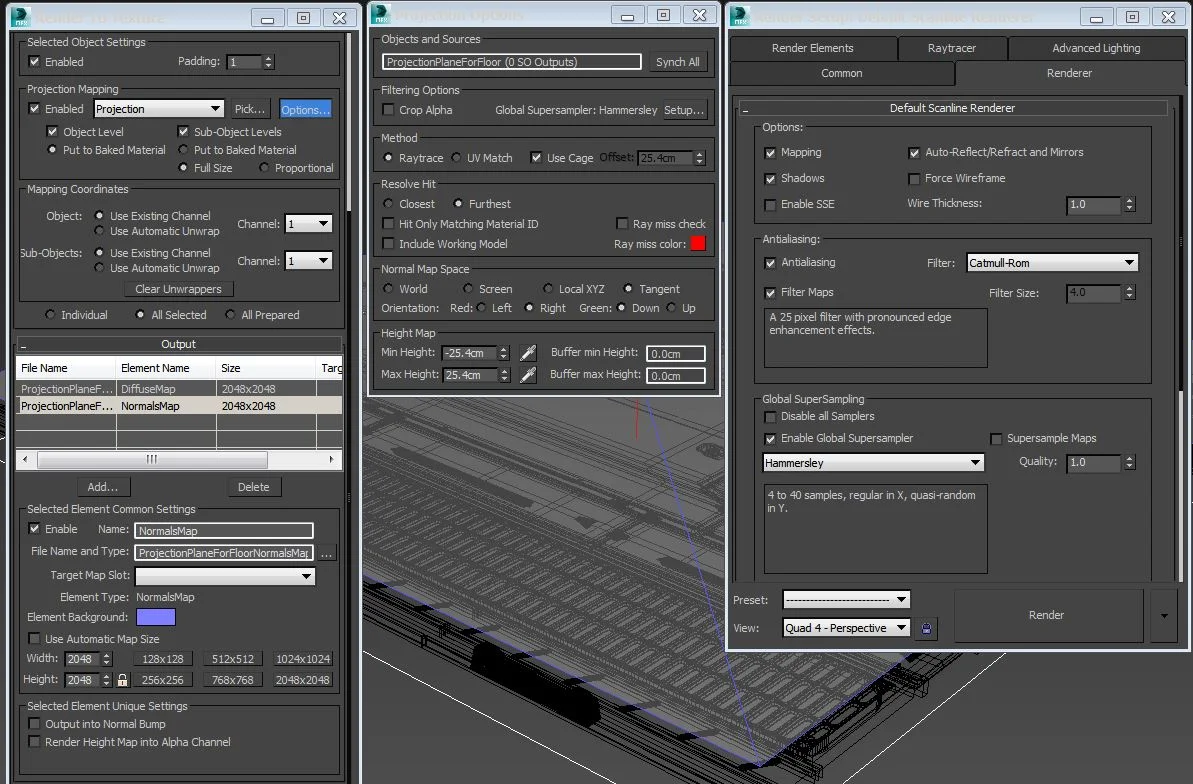Image resolution: width=1193 pixels, height=784 pixels.
Task: Click Buffer min Height input field
Action: pyautogui.click(x=676, y=353)
